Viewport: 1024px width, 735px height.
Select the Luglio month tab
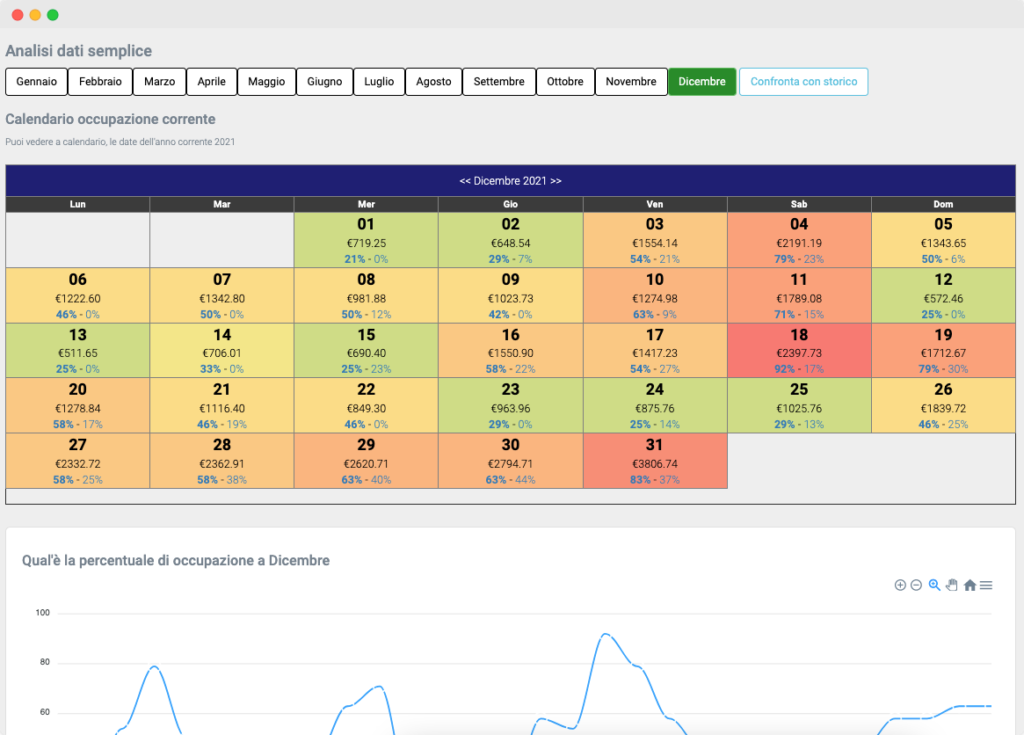(379, 82)
